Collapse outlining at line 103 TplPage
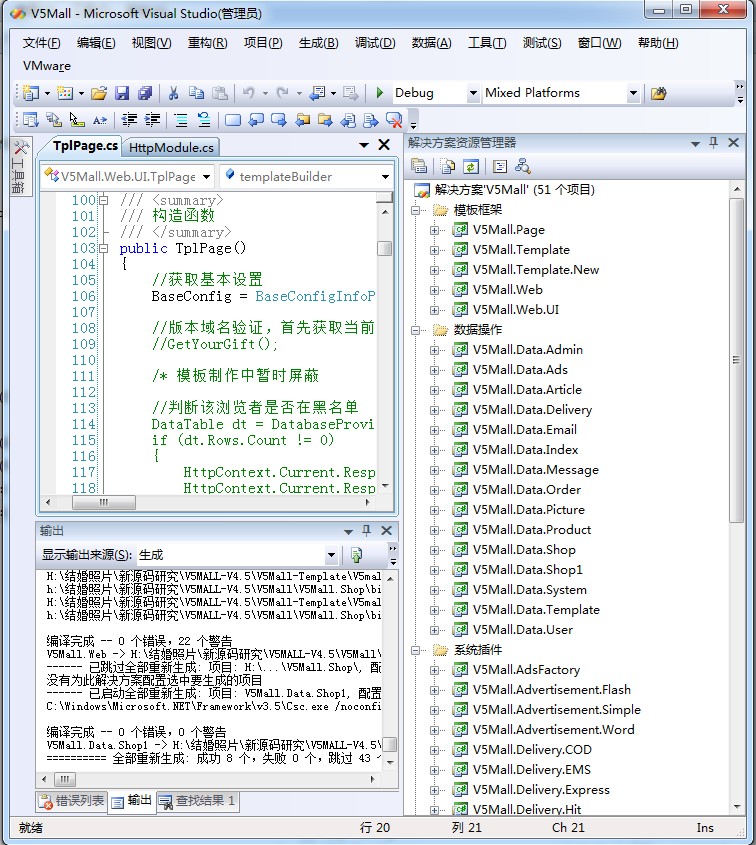This screenshot has height=845, width=756. [103, 248]
